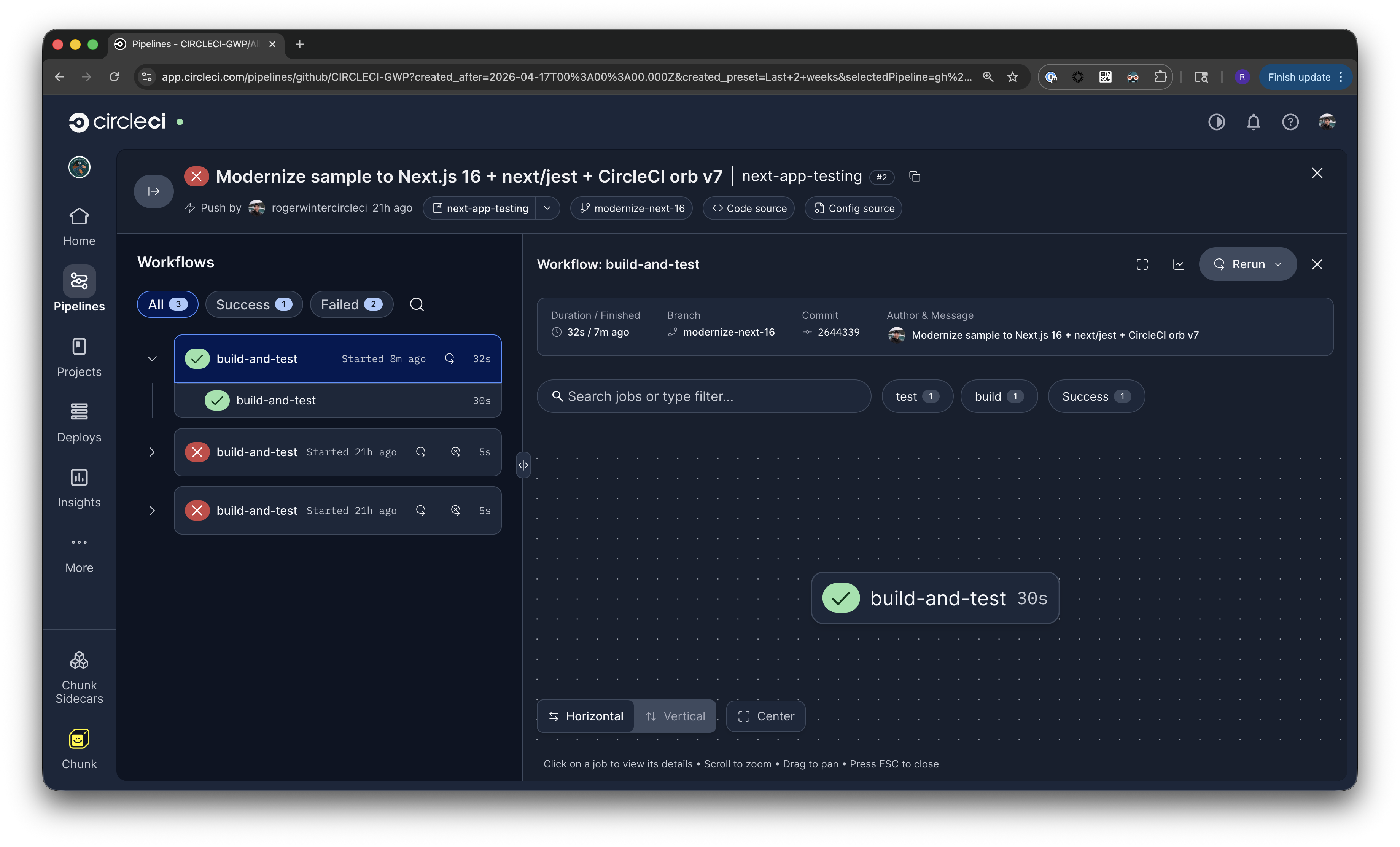Screen dimensions: 1400x847
Task: Open the notifications bell
Action: tap(1253, 122)
